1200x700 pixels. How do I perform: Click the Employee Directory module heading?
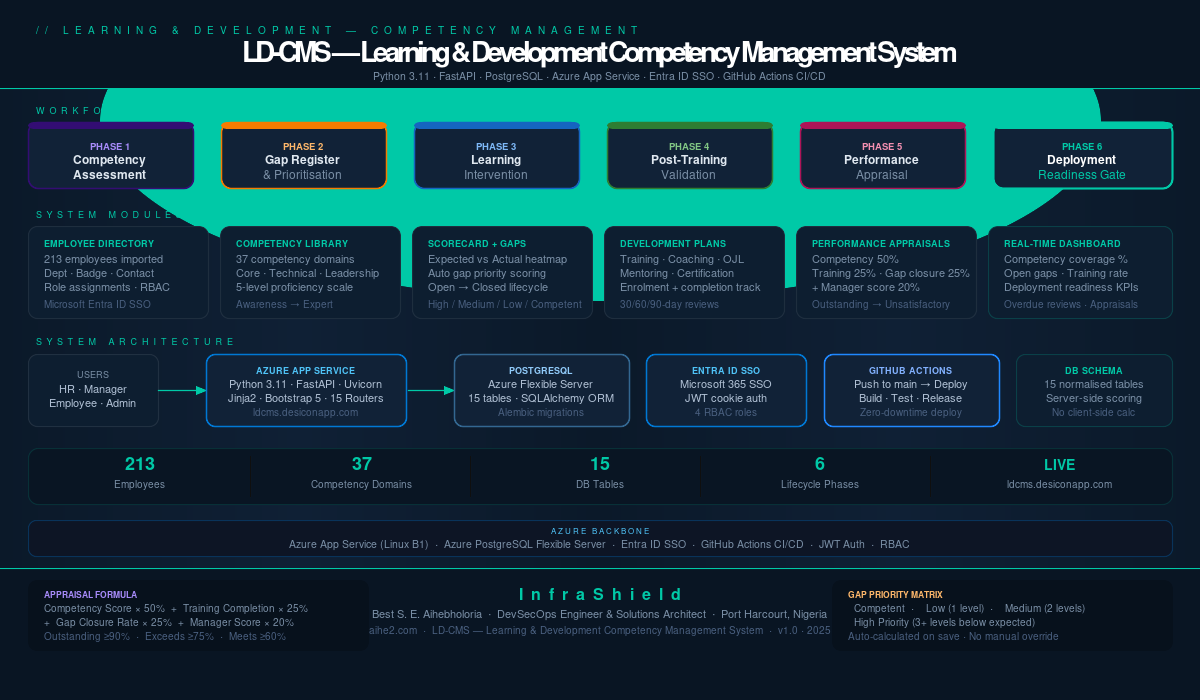point(99,244)
